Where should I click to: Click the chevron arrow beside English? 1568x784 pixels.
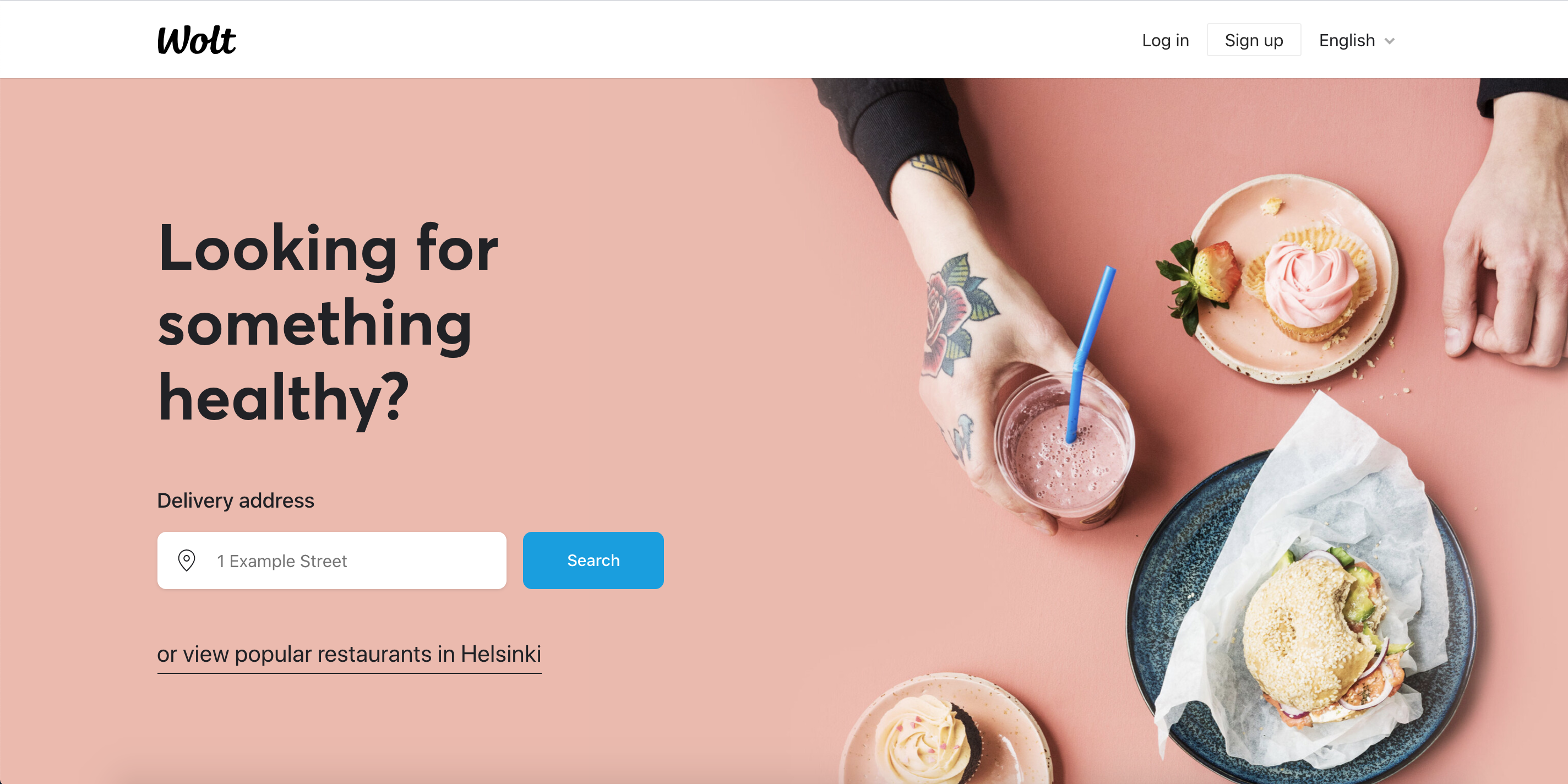coord(1390,41)
